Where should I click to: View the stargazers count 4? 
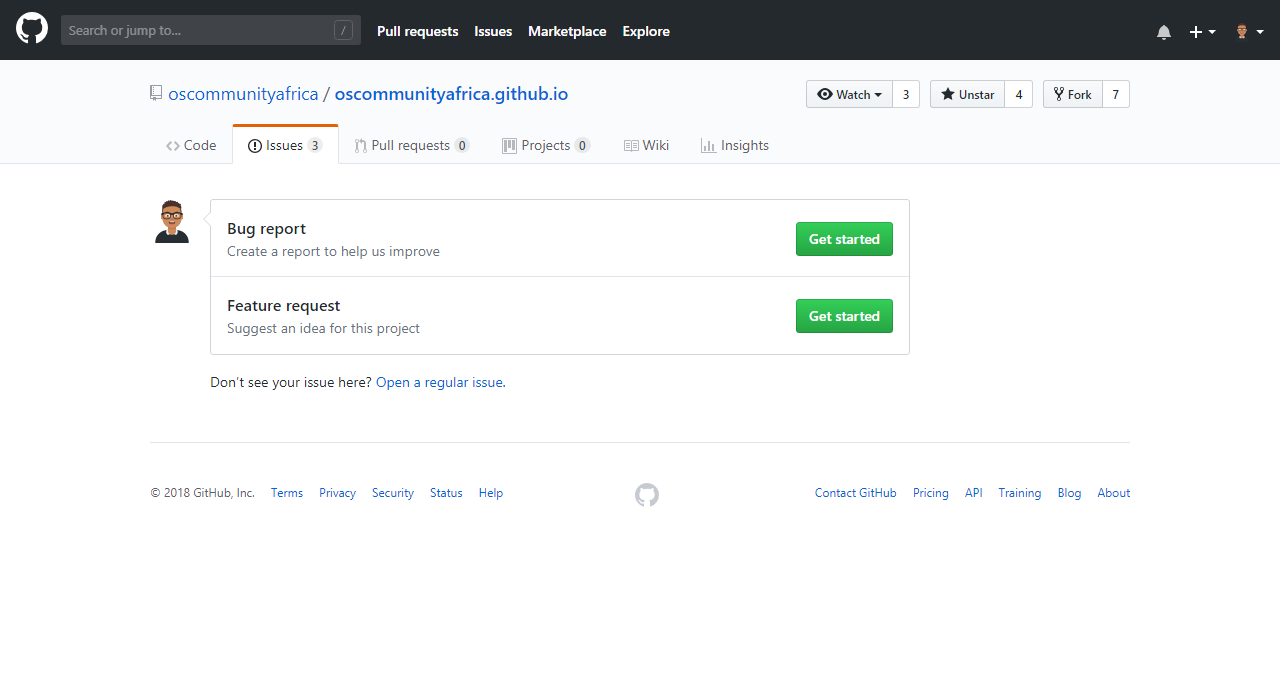point(1019,94)
